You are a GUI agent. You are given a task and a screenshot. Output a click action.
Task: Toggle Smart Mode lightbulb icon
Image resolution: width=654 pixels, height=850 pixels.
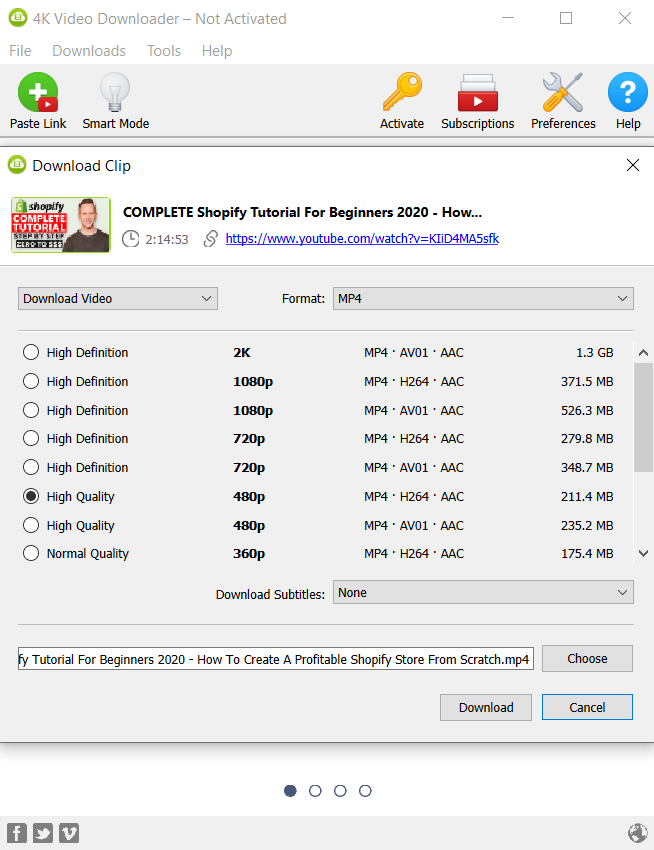(115, 95)
